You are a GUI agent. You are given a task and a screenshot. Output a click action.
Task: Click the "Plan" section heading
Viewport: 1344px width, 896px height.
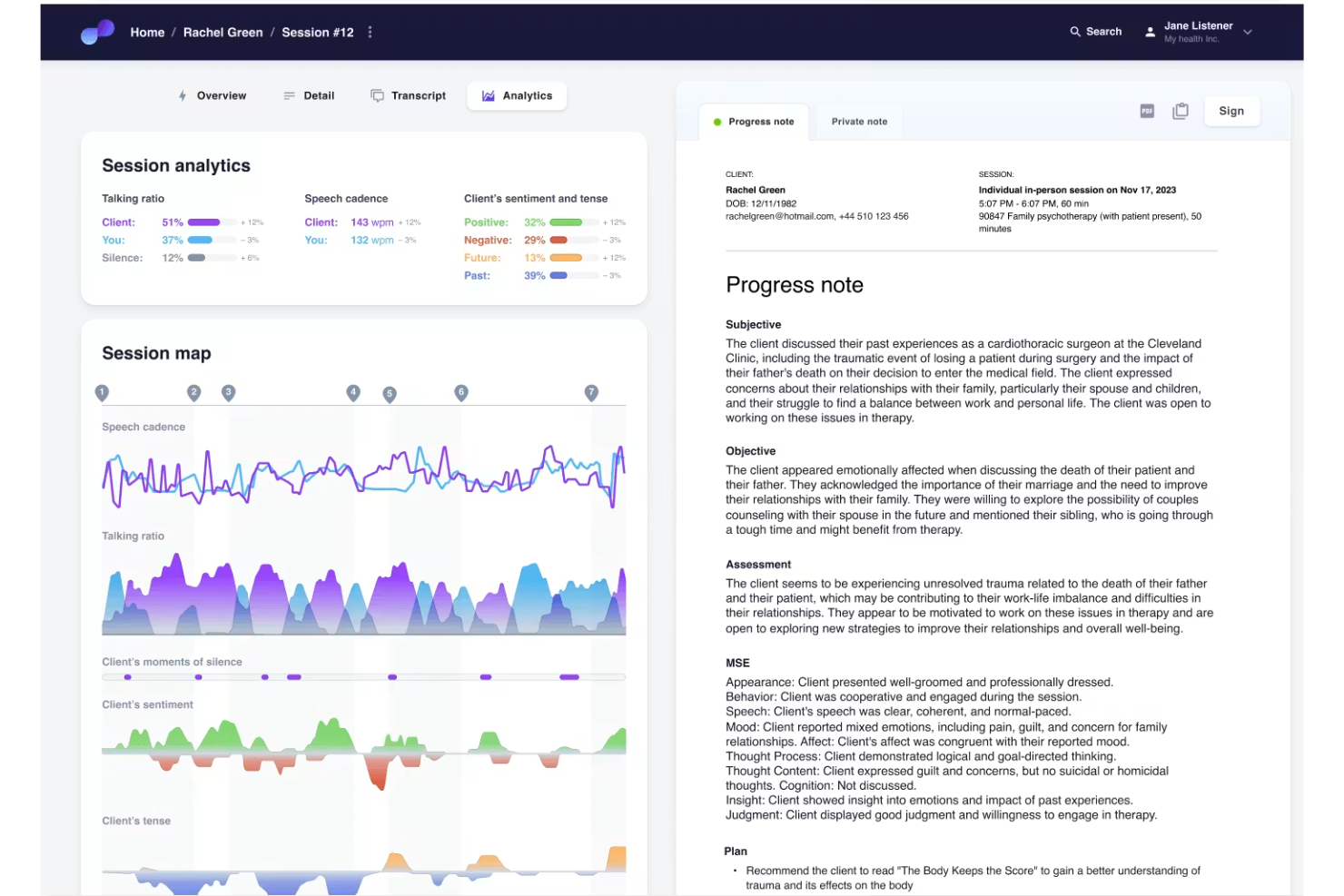point(736,852)
